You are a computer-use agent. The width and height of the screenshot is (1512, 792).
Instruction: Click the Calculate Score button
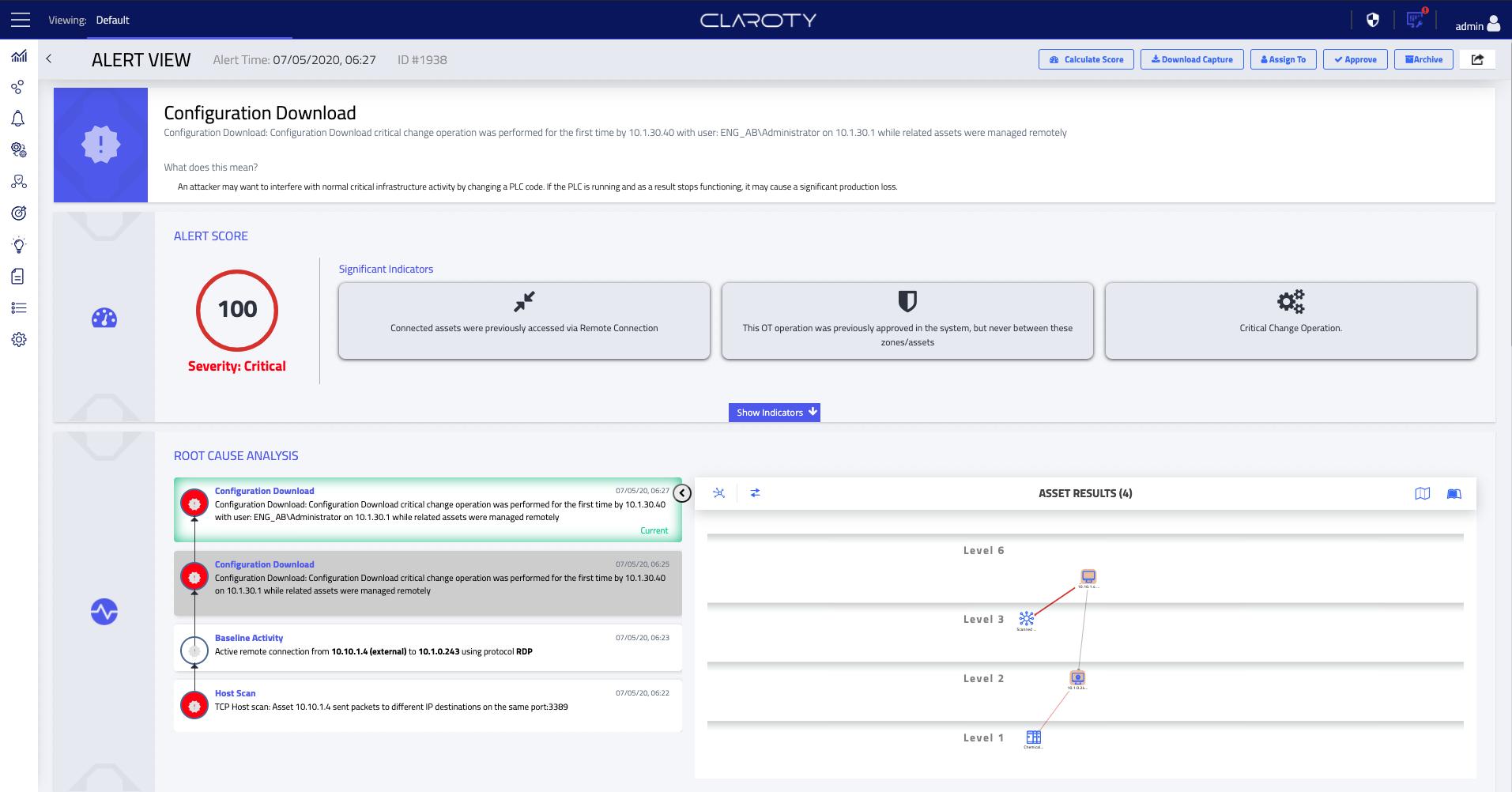point(1086,59)
